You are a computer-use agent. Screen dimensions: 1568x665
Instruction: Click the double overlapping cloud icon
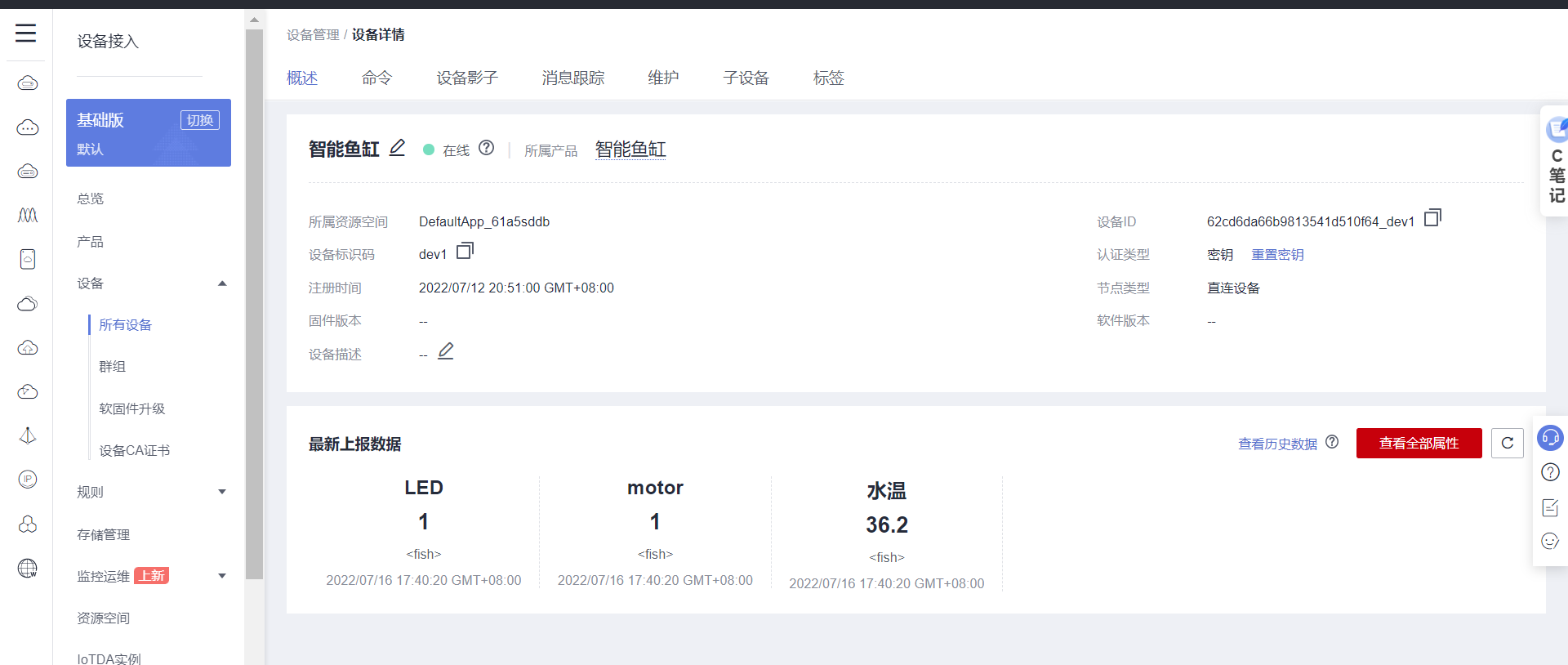pyautogui.click(x=28, y=304)
